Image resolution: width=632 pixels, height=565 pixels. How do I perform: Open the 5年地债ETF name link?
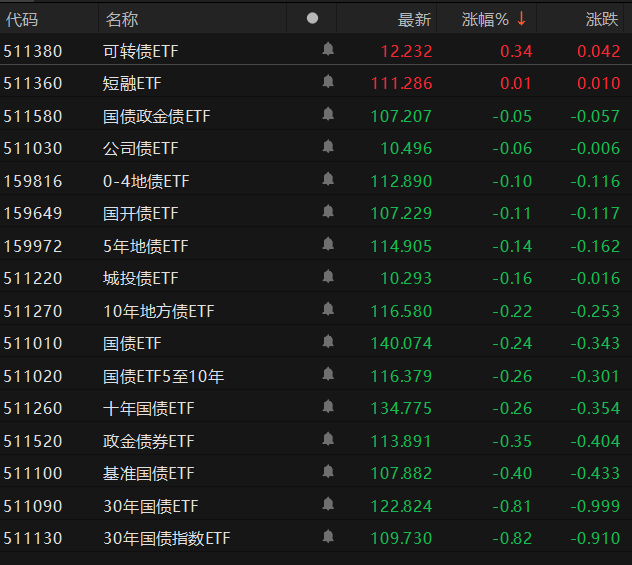(145, 246)
